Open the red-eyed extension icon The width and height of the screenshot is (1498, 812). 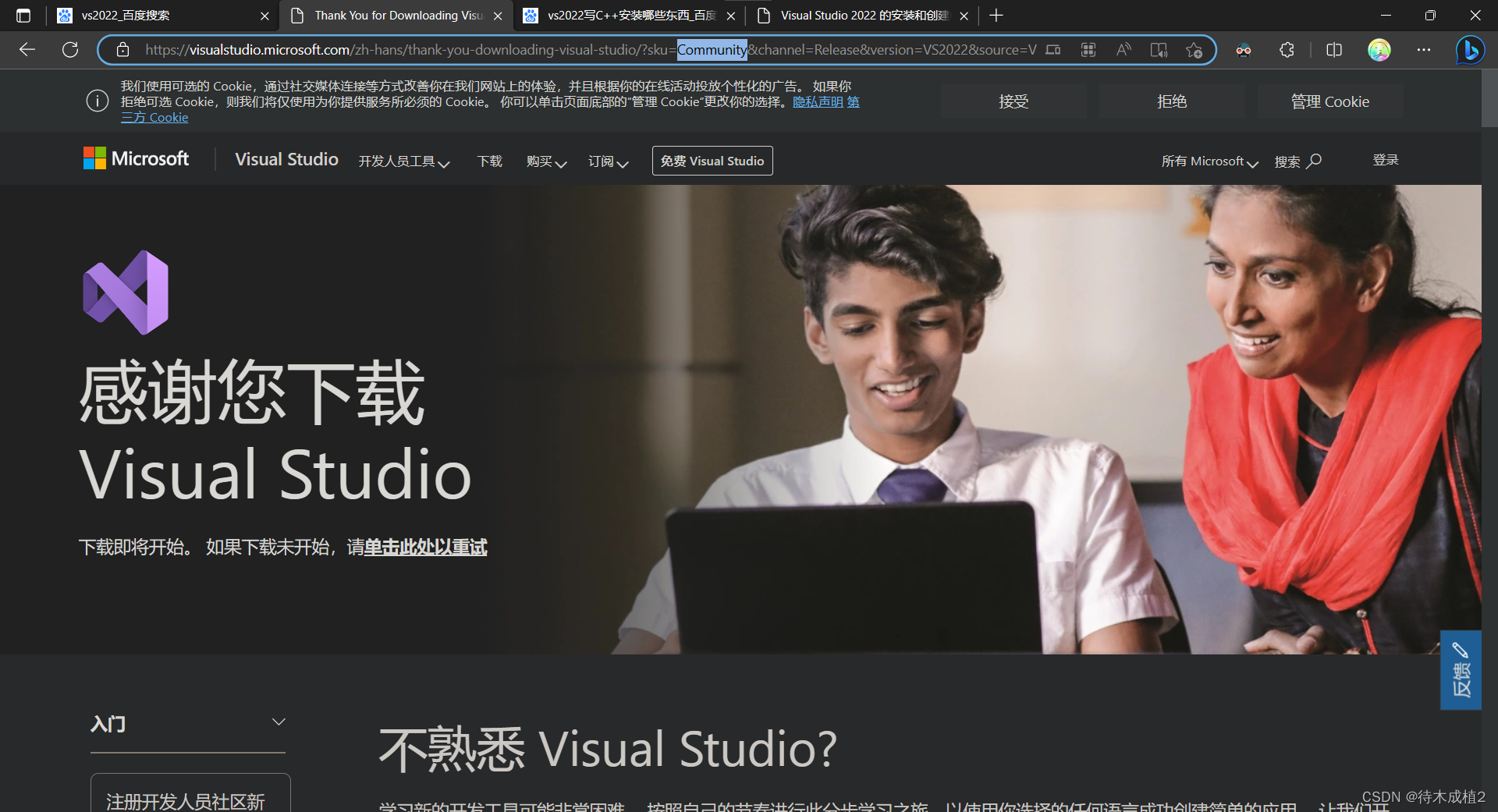pyautogui.click(x=1244, y=50)
